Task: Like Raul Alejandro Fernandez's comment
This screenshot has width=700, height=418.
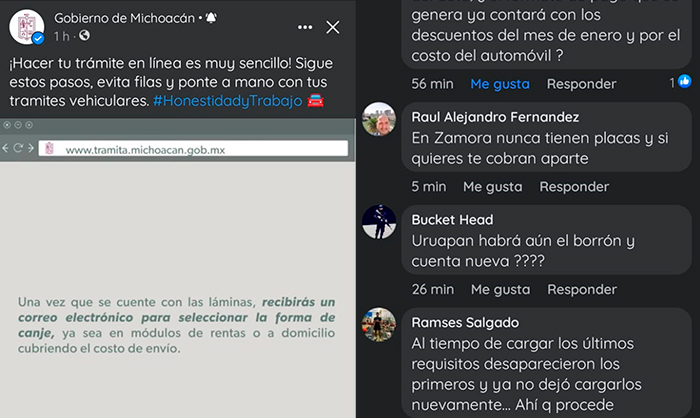Action: [492, 186]
